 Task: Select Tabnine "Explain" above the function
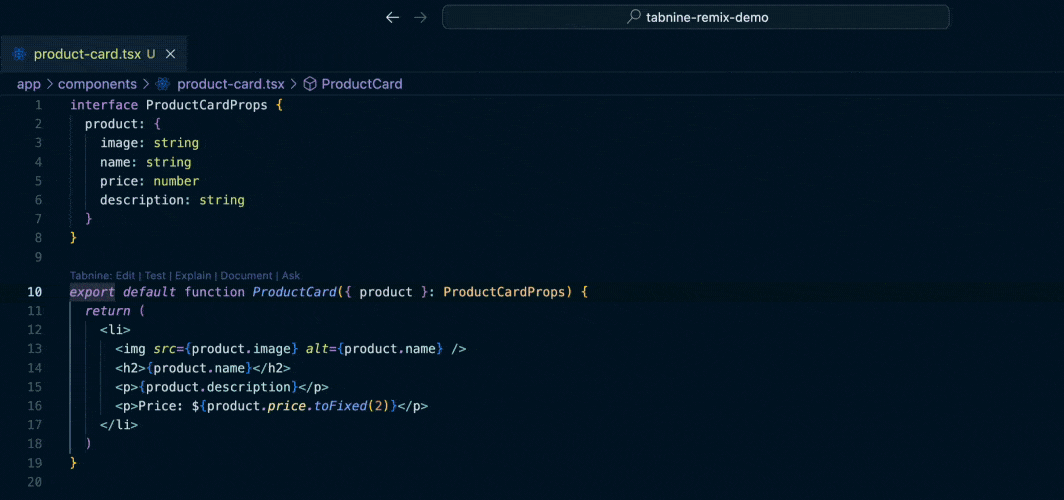(193, 275)
